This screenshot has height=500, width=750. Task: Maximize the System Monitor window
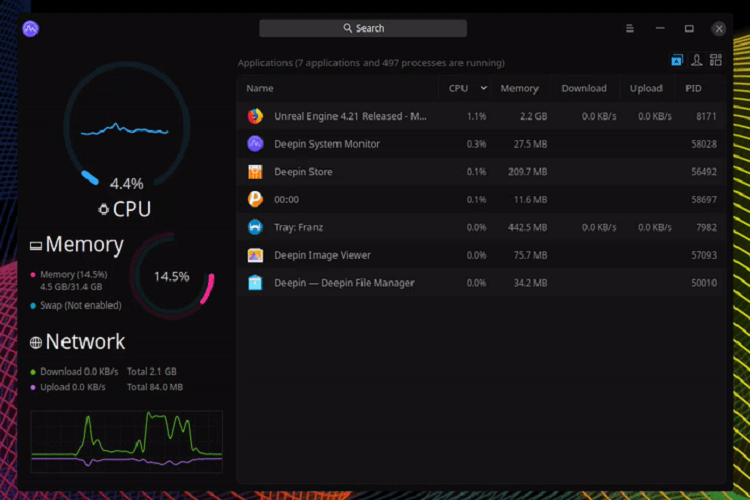point(689,29)
